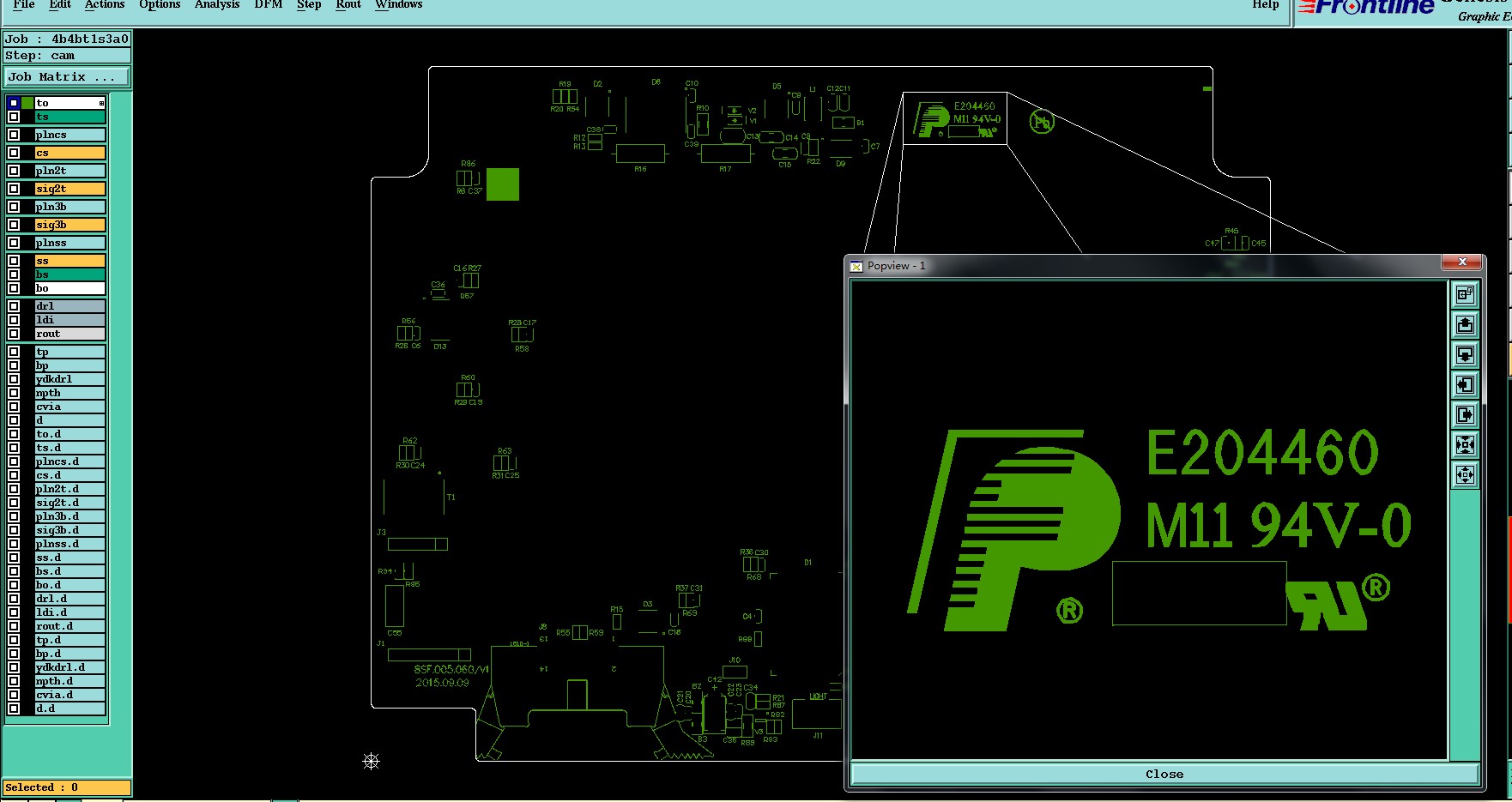Image resolution: width=1512 pixels, height=802 pixels.
Task: Select the 'pln2t' layer name
Action: pos(70,171)
